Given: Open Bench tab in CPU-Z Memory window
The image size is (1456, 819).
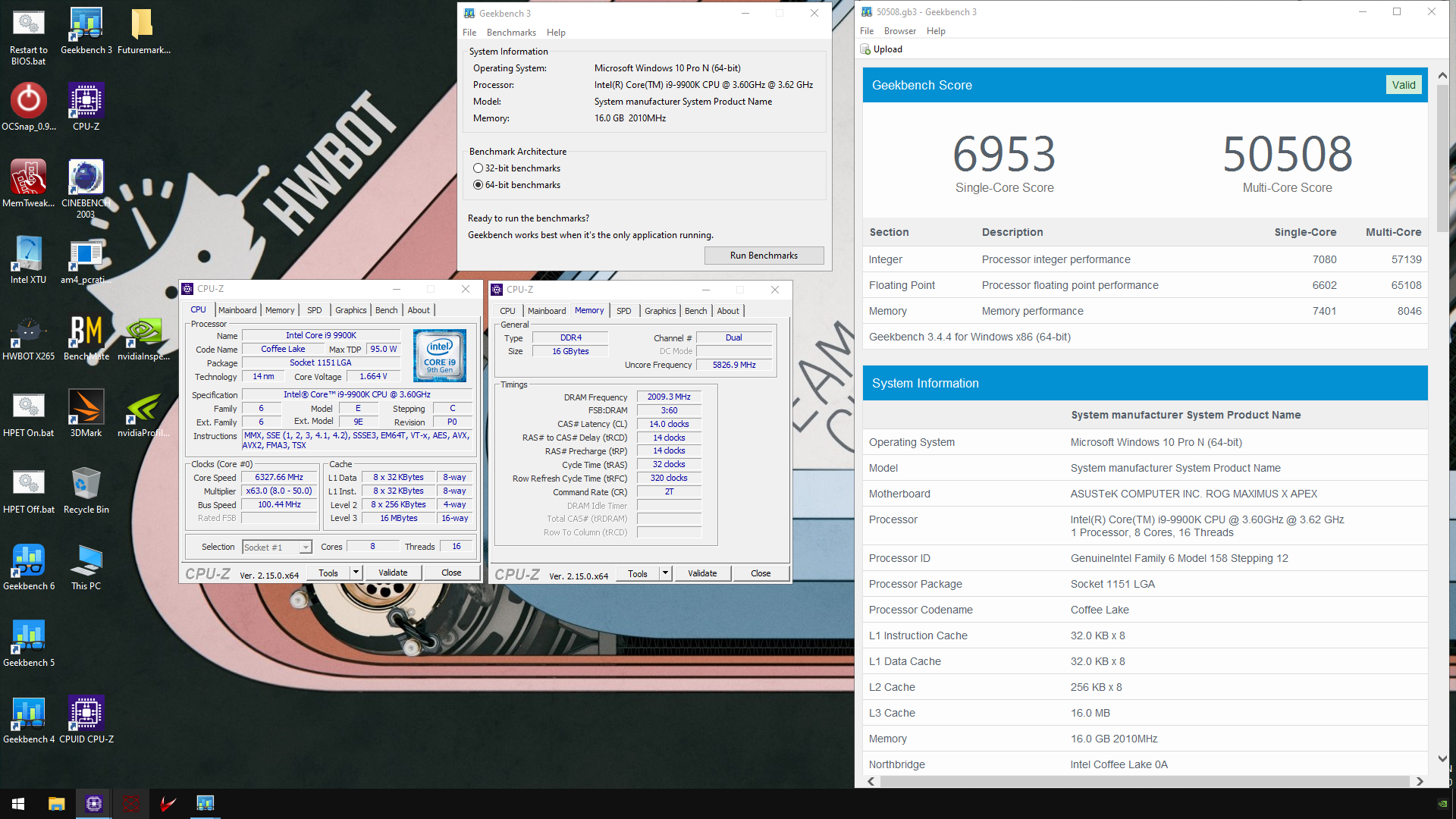Looking at the screenshot, I should [x=695, y=311].
